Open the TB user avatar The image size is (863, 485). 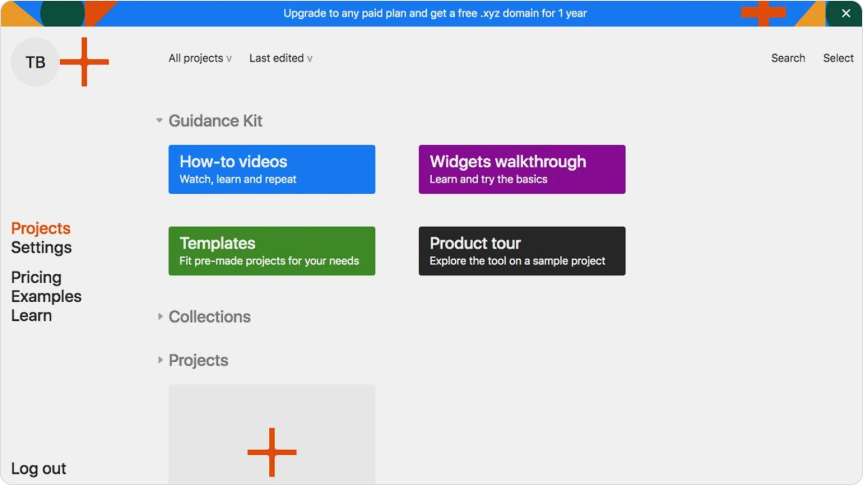click(35, 62)
